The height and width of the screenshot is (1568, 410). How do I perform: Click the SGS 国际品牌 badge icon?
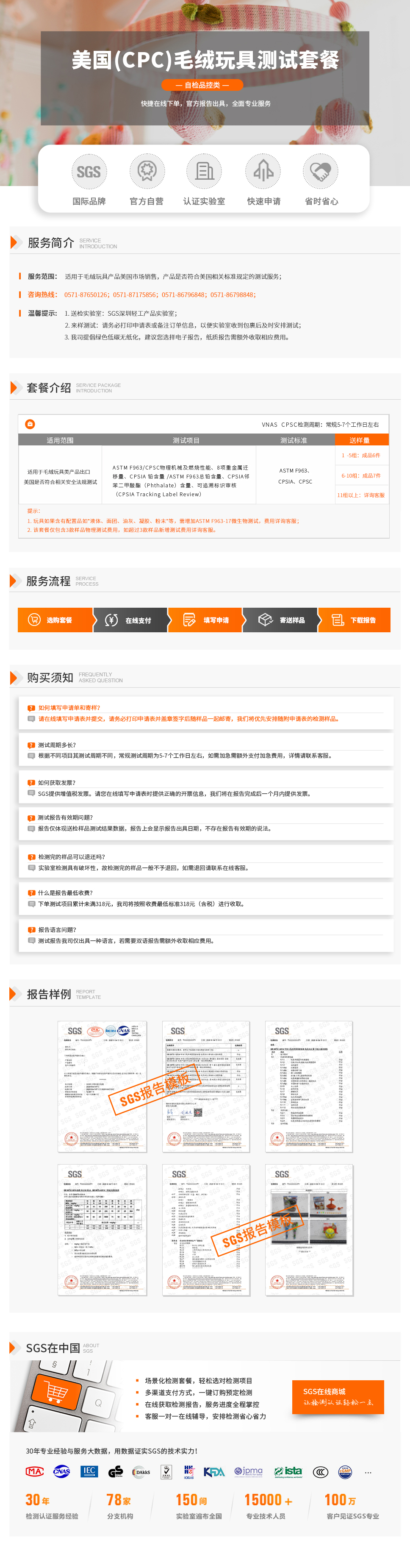click(x=89, y=172)
